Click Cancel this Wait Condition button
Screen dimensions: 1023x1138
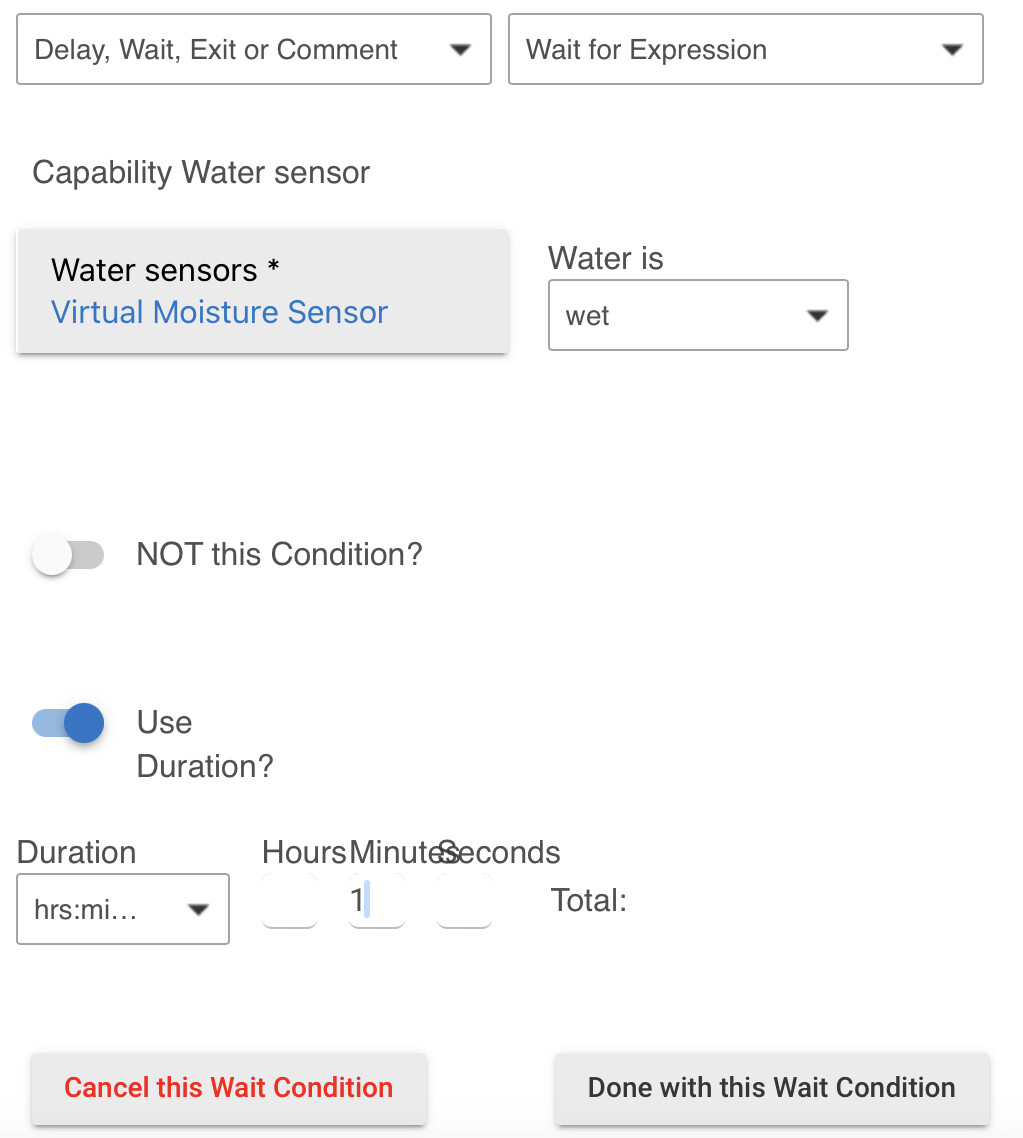coord(229,1088)
